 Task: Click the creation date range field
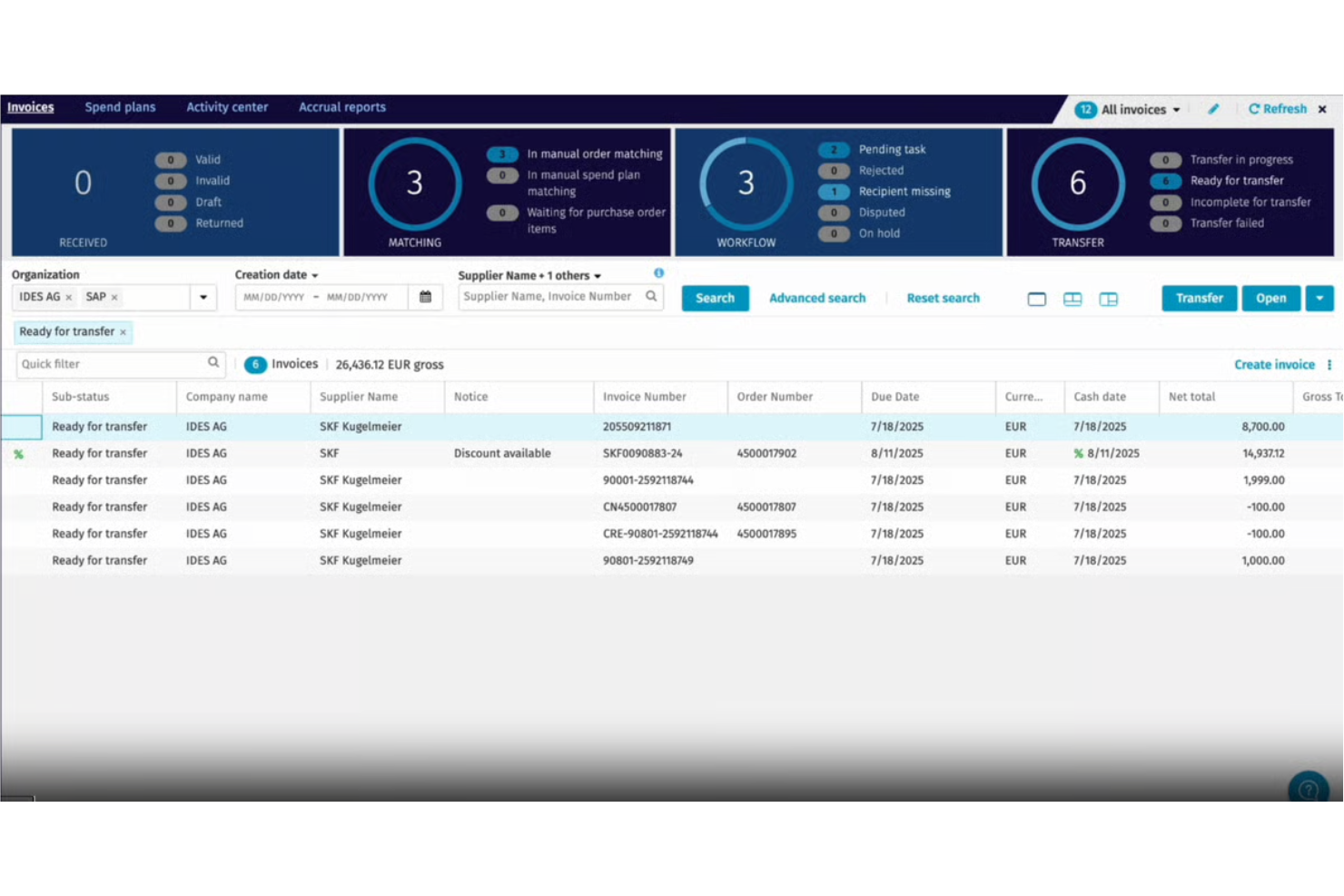[x=321, y=298]
